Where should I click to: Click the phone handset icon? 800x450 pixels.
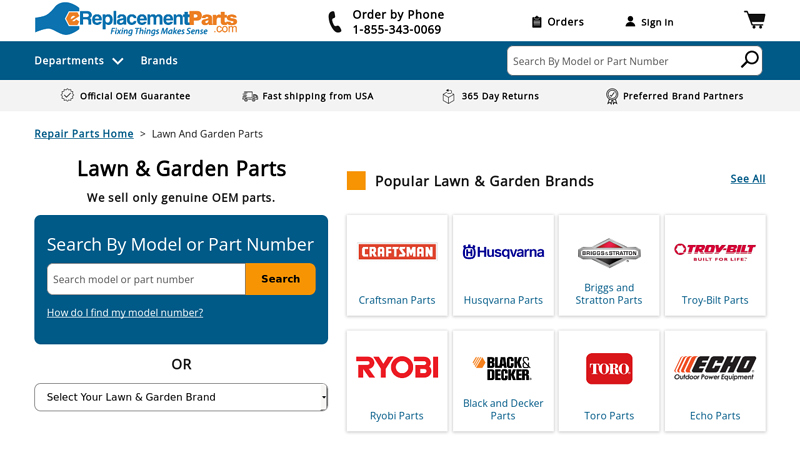coord(334,22)
